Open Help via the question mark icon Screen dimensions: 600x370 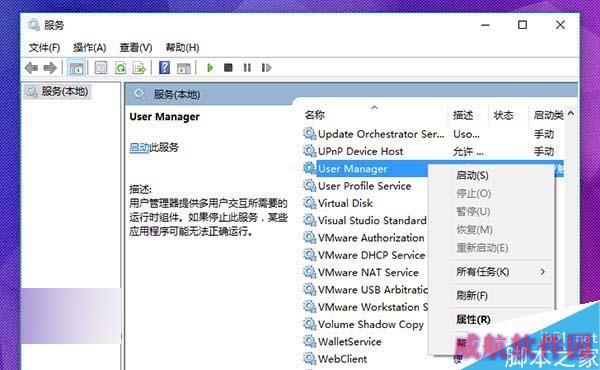point(165,68)
